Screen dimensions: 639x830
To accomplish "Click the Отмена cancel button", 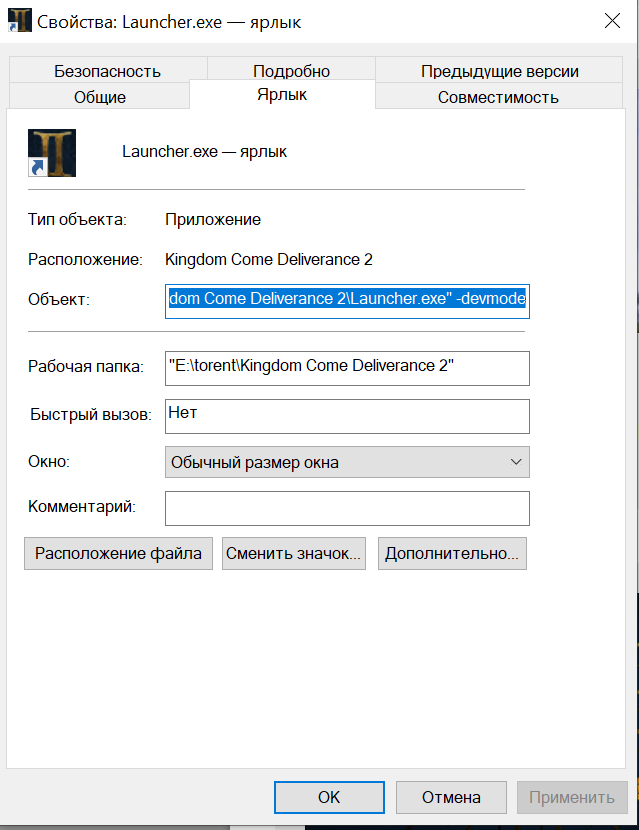I will tap(451, 797).
